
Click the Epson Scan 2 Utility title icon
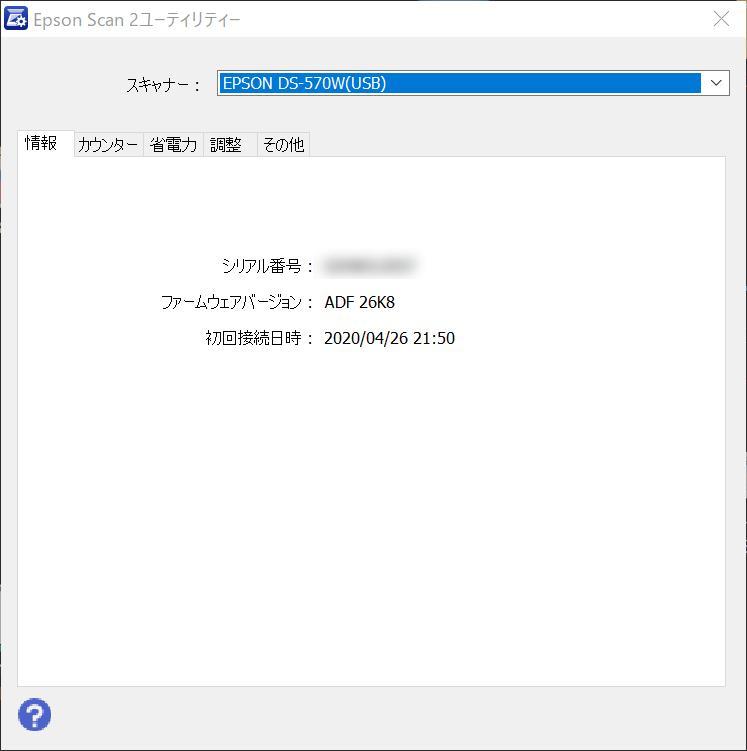[x=16, y=19]
